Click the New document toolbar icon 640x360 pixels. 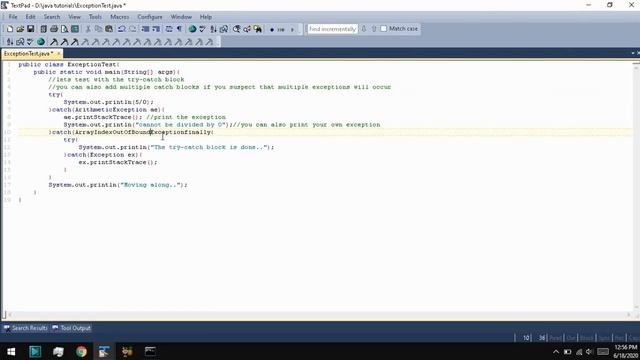[10, 29]
